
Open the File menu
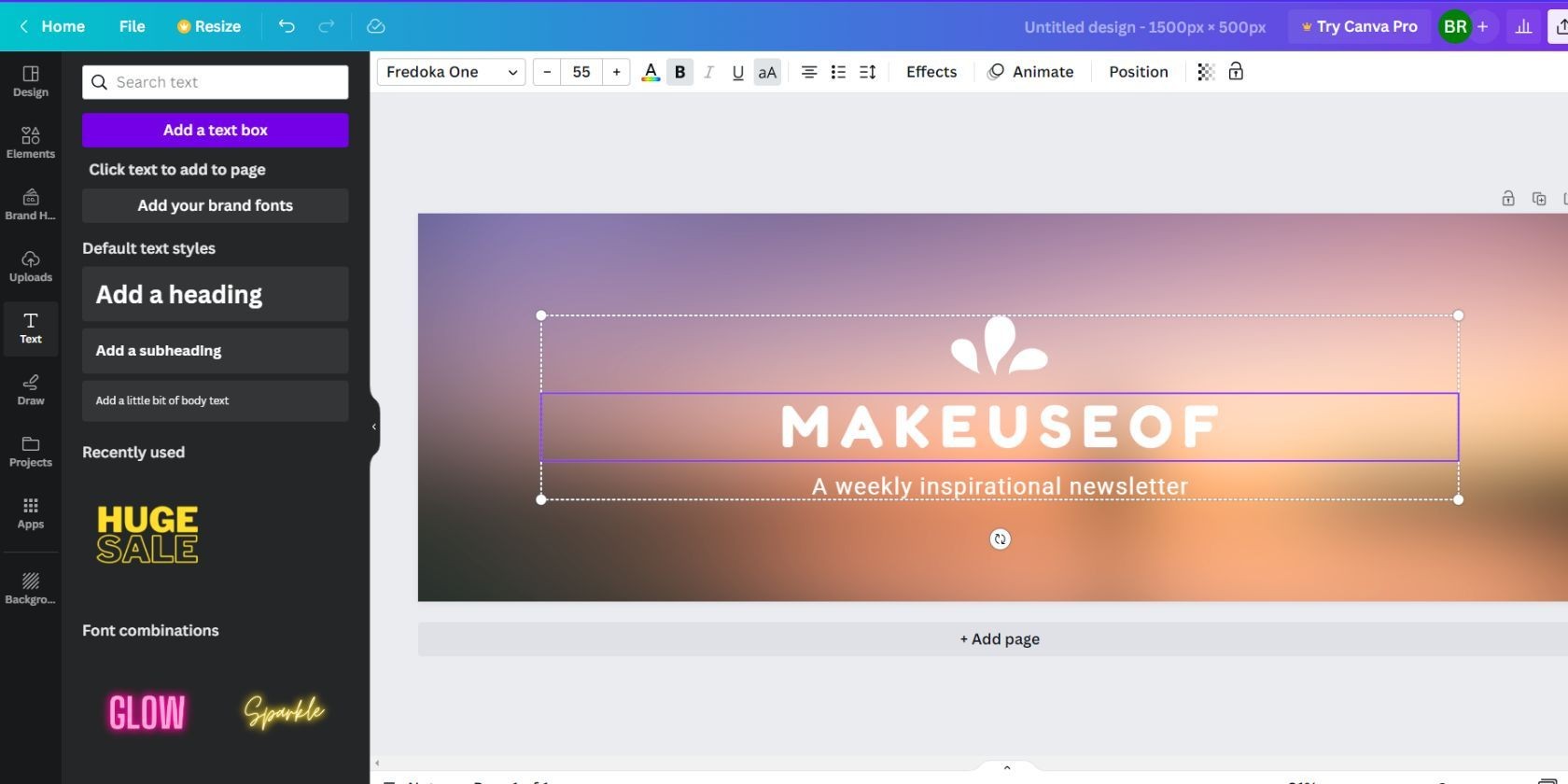(132, 26)
